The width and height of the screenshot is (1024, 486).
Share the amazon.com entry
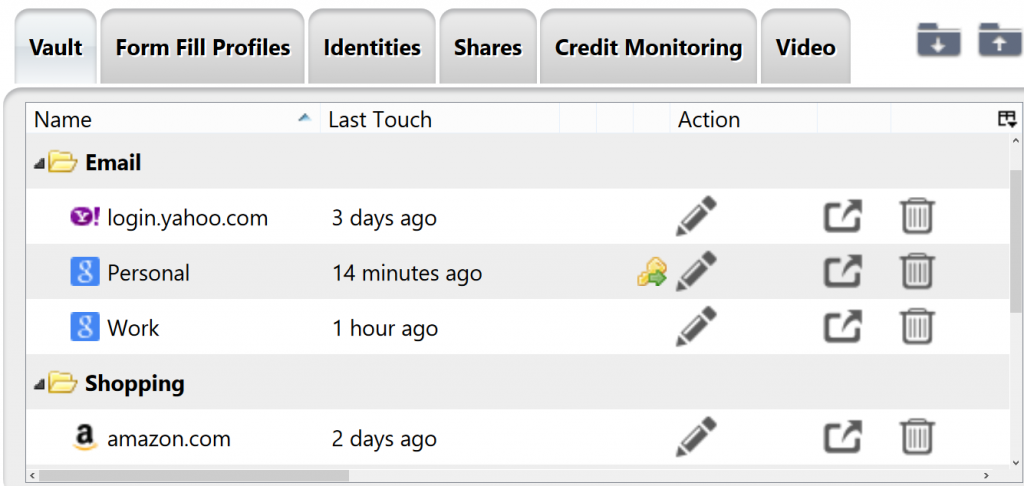click(842, 436)
